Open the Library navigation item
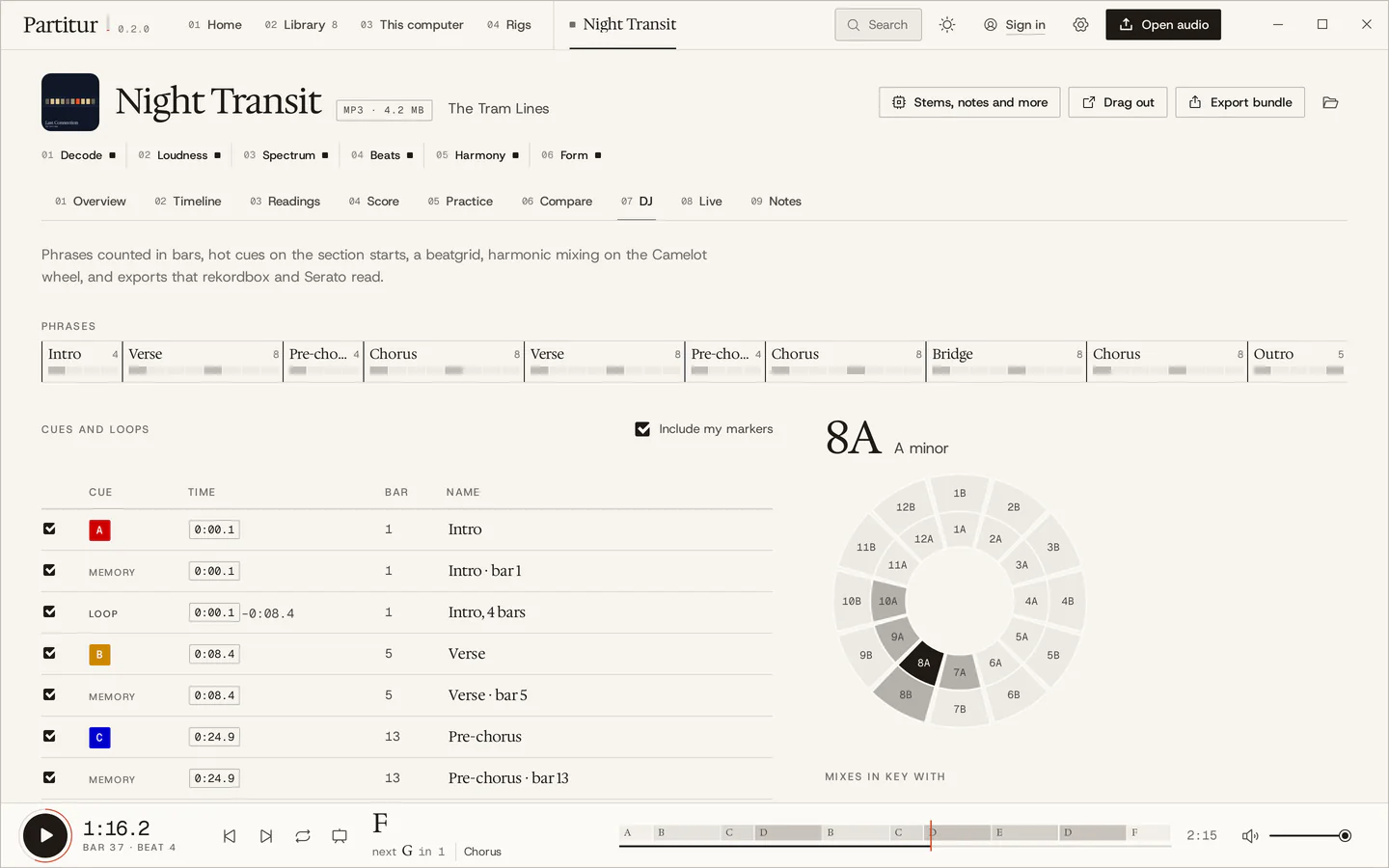 coord(301,25)
